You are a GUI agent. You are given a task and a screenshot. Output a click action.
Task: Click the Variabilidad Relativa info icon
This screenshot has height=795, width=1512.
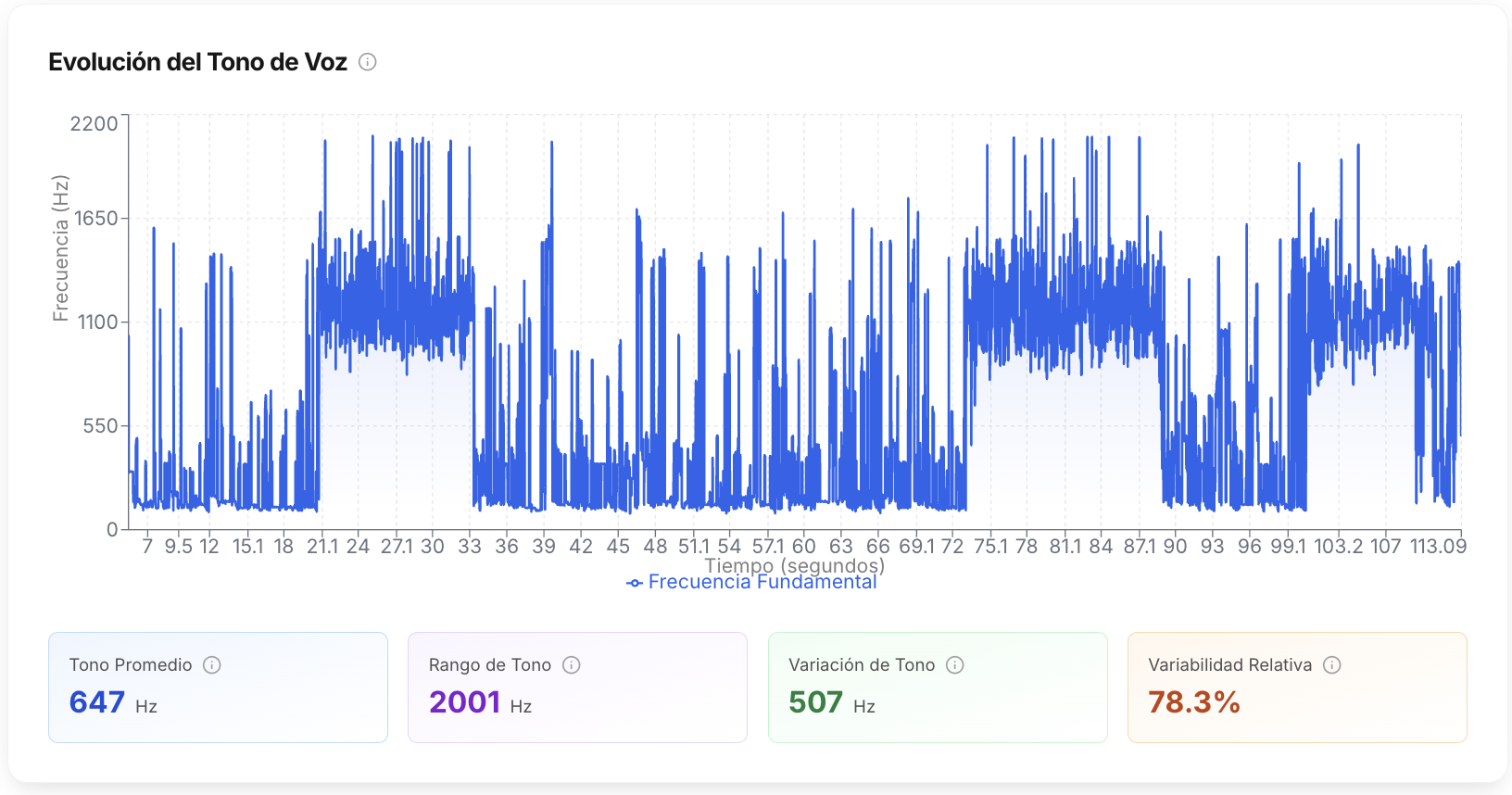[x=1332, y=664]
